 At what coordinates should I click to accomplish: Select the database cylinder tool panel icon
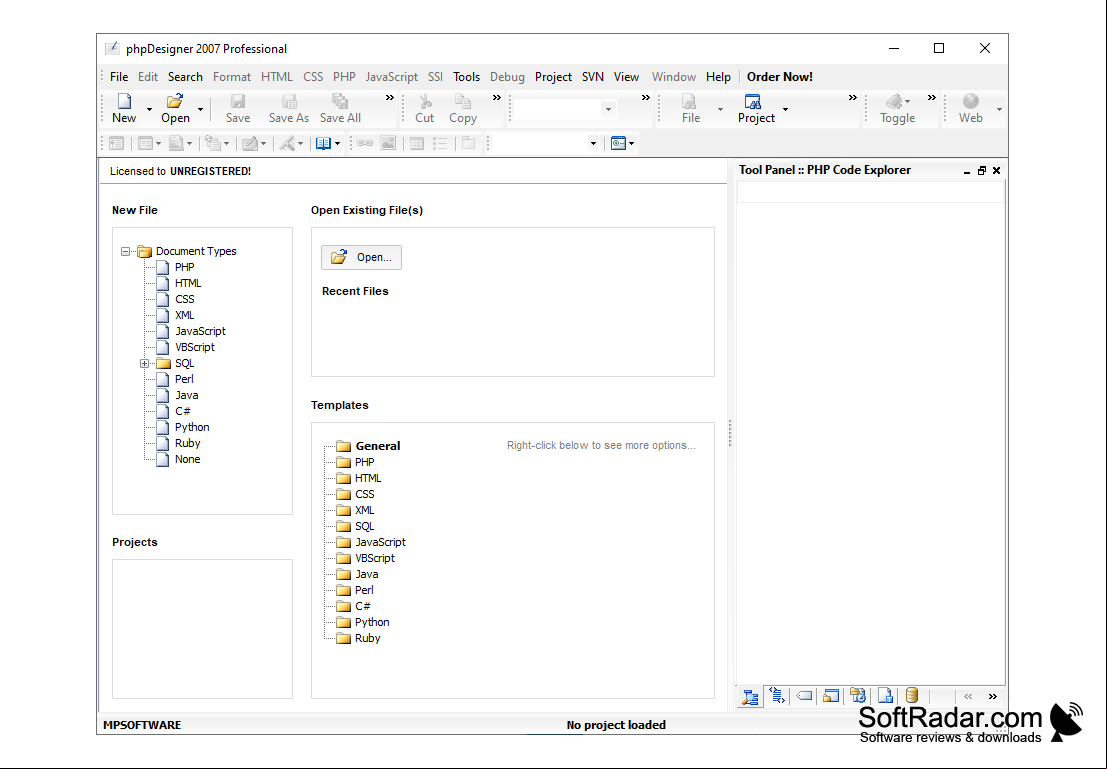[912, 696]
